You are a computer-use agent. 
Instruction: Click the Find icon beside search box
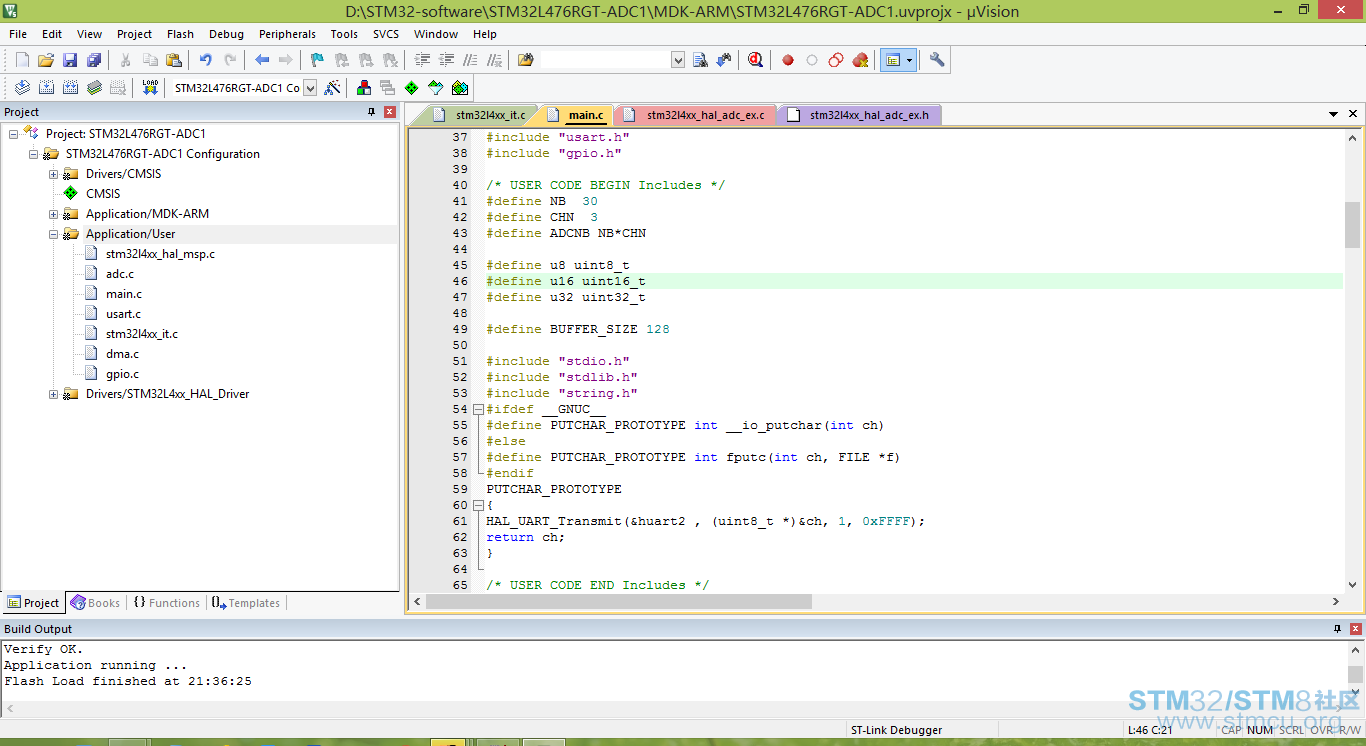700,60
